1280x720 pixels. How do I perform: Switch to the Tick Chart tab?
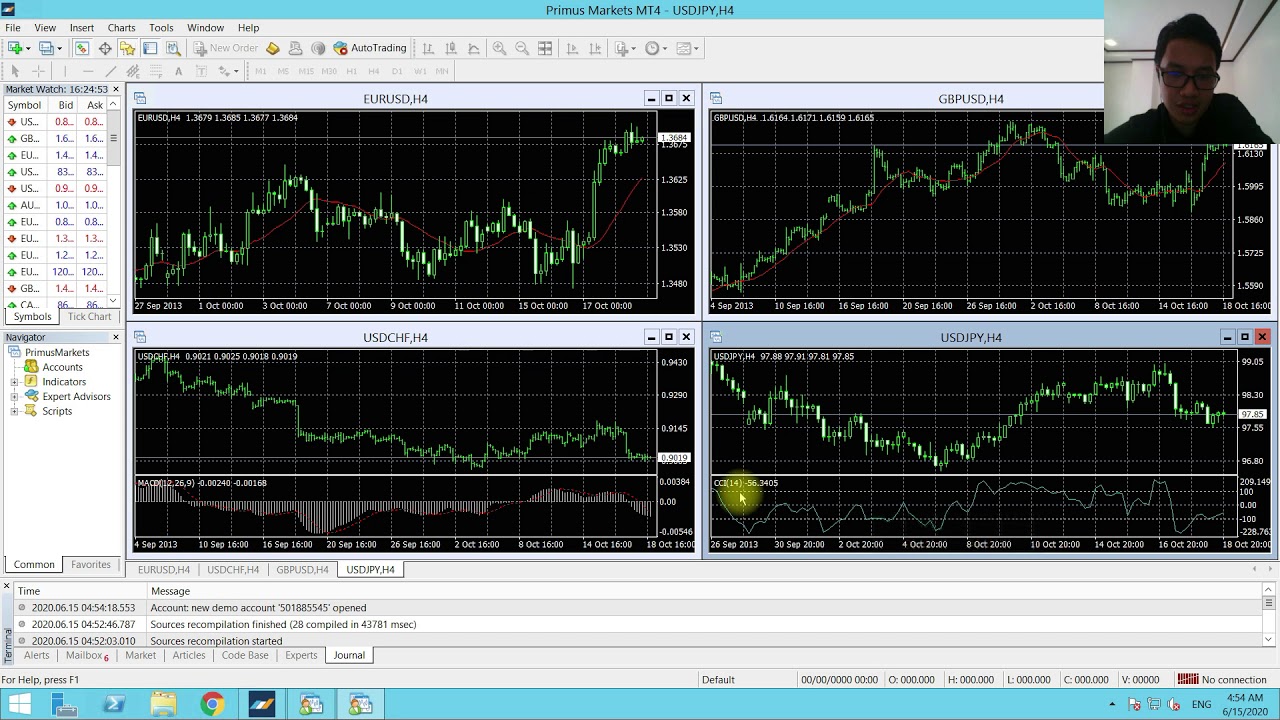click(89, 316)
